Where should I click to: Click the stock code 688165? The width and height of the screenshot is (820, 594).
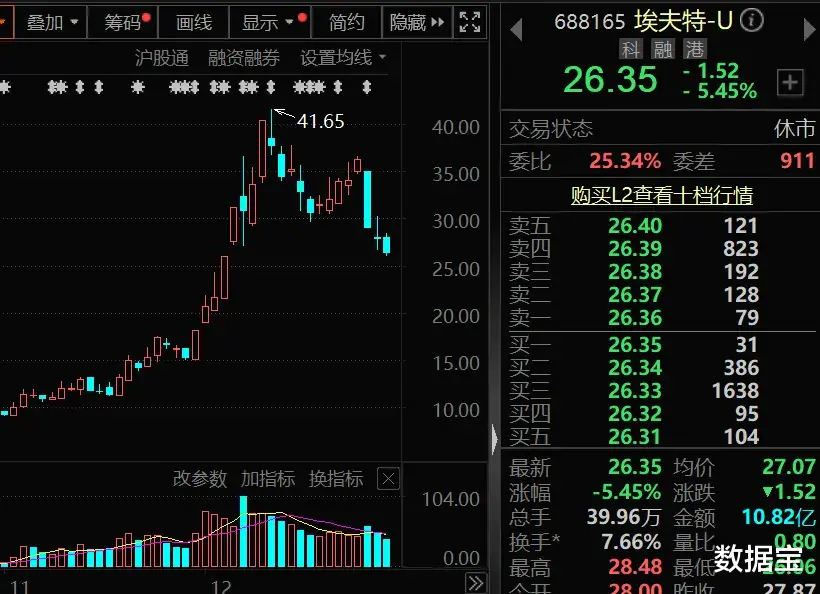(x=589, y=22)
